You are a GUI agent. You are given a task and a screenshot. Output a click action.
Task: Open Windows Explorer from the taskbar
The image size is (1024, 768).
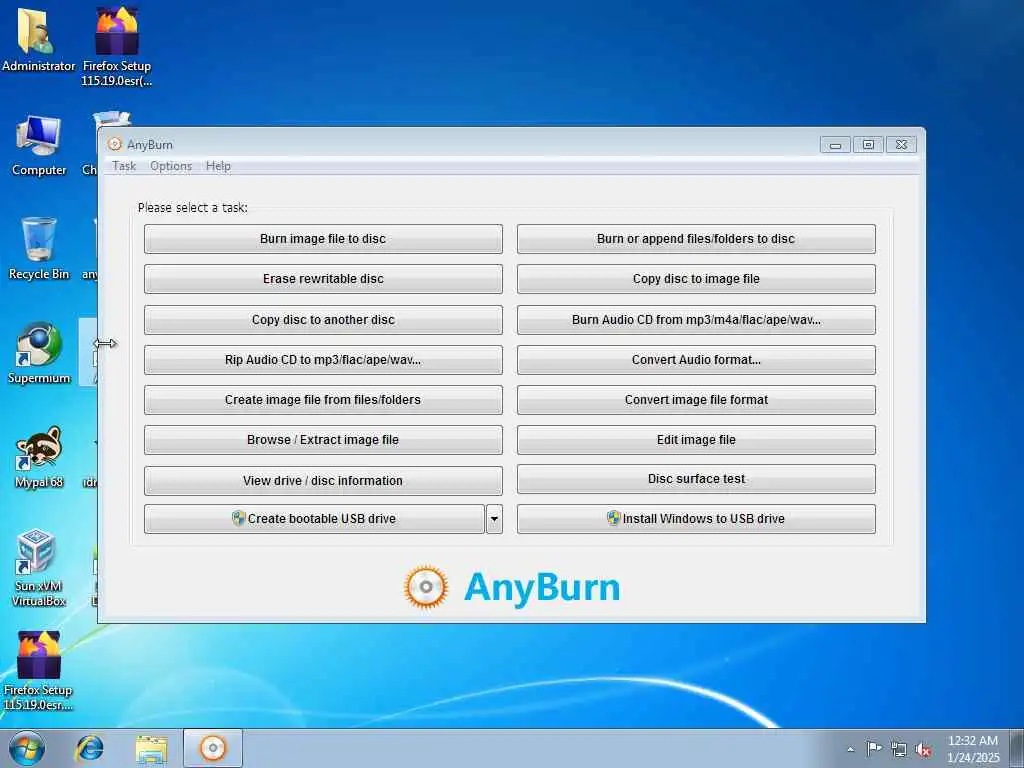pos(152,748)
